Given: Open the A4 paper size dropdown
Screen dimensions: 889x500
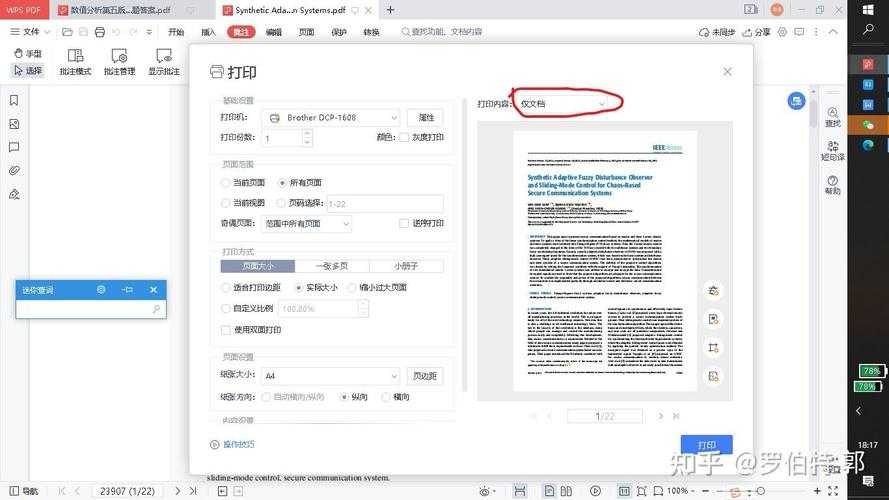Looking at the screenshot, I should [x=331, y=376].
